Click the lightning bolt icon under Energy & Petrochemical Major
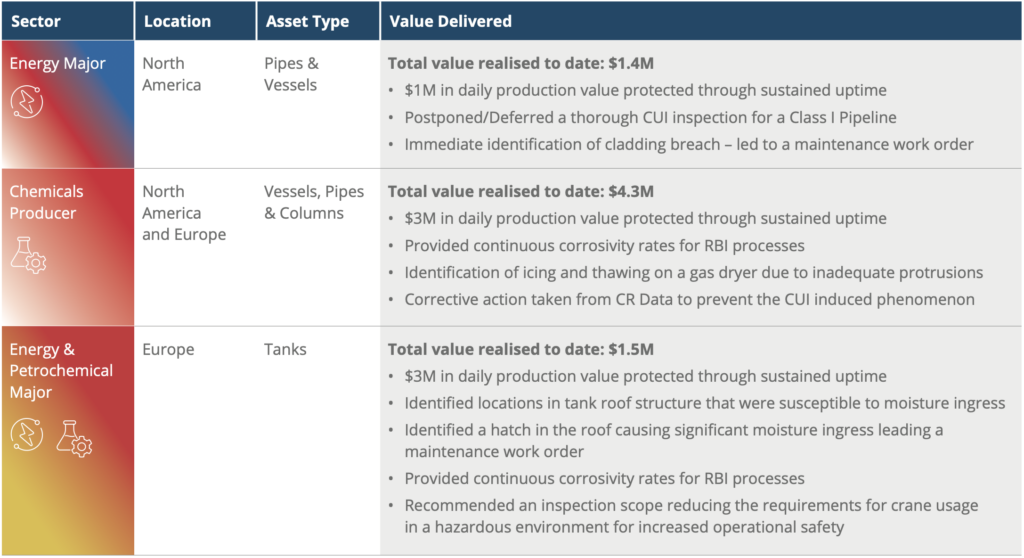The width and height of the screenshot is (1024, 558). tap(27, 435)
